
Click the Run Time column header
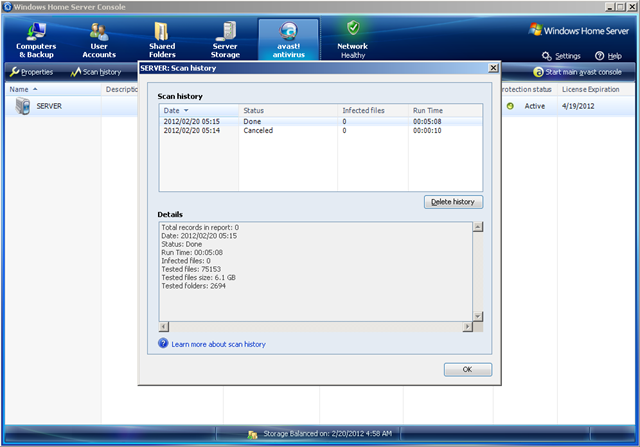[445, 110]
